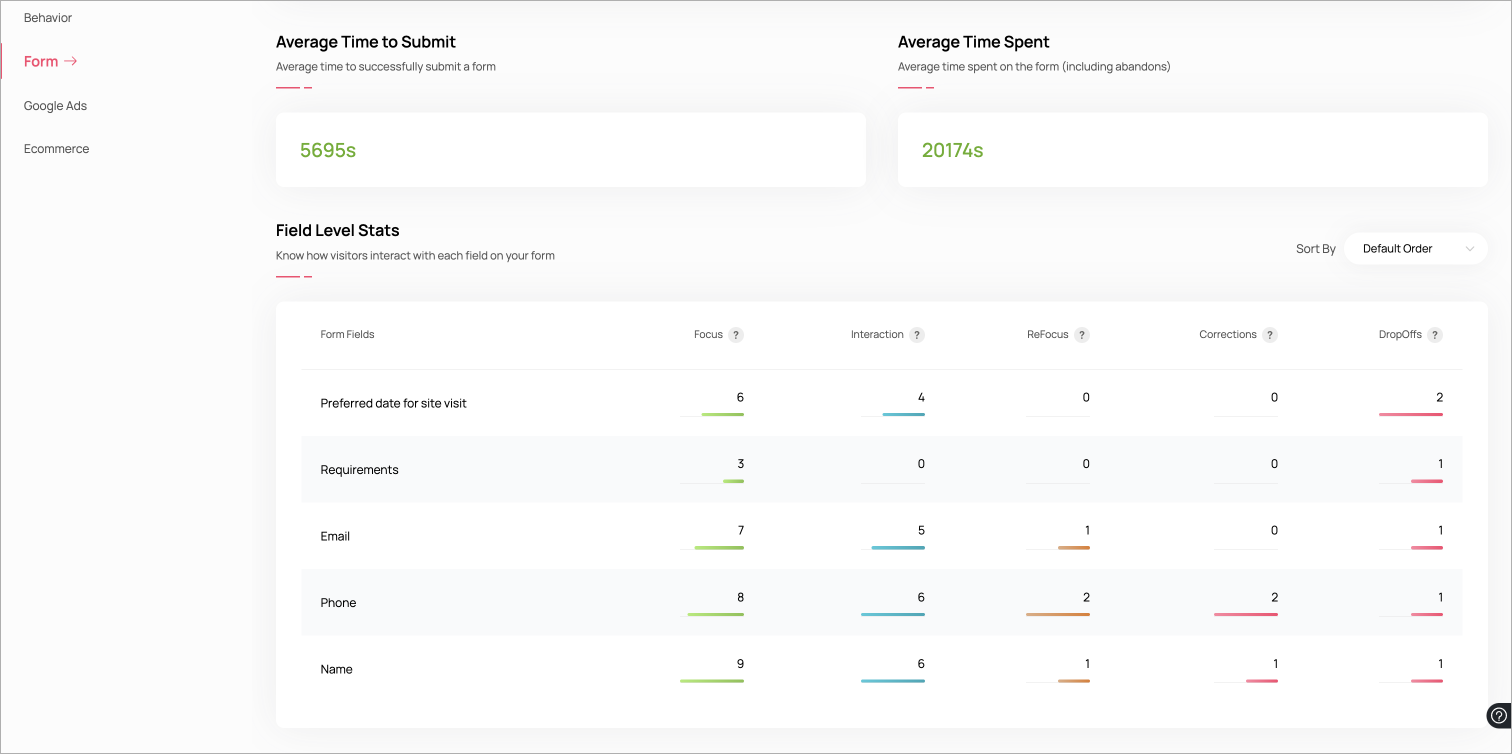Screen dimensions: 1512x754
Task: Click the Name field Focus progress bar
Action: coord(712,681)
